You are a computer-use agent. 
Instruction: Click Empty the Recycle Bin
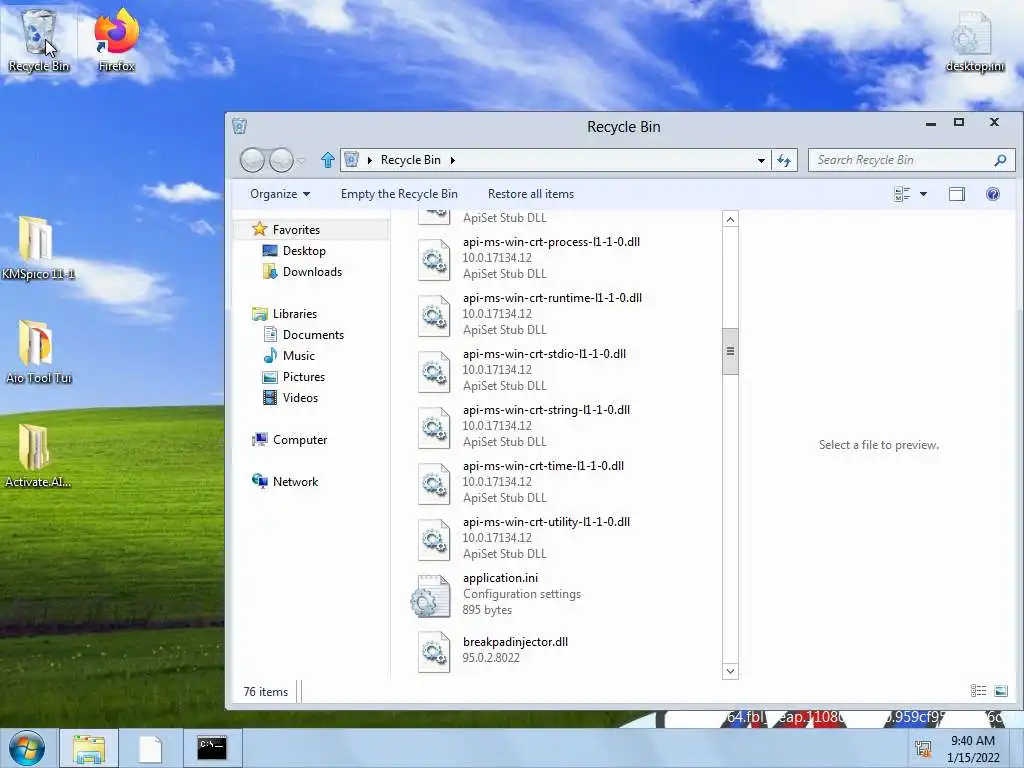click(x=399, y=194)
